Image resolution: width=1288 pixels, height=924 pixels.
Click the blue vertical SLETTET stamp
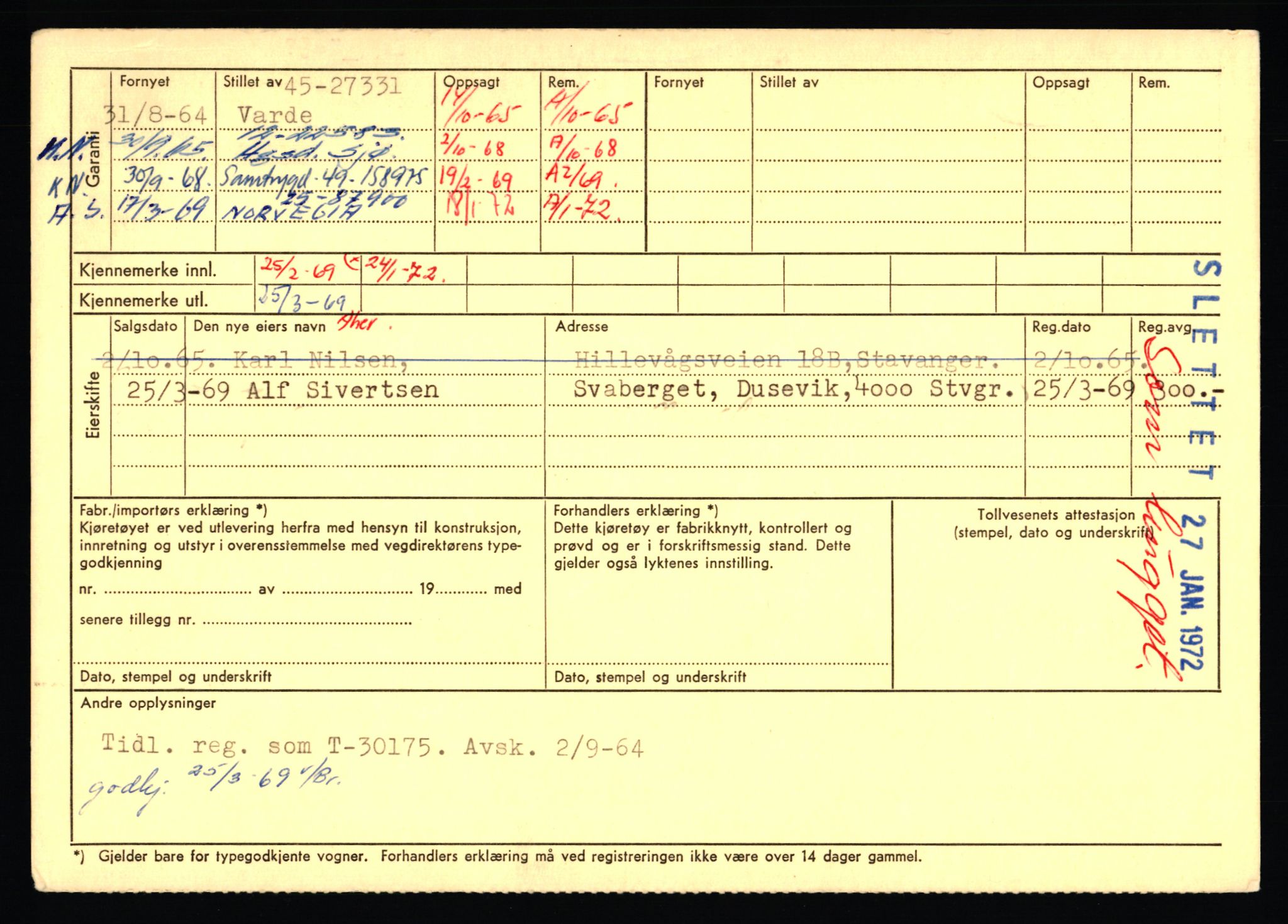1204,371
